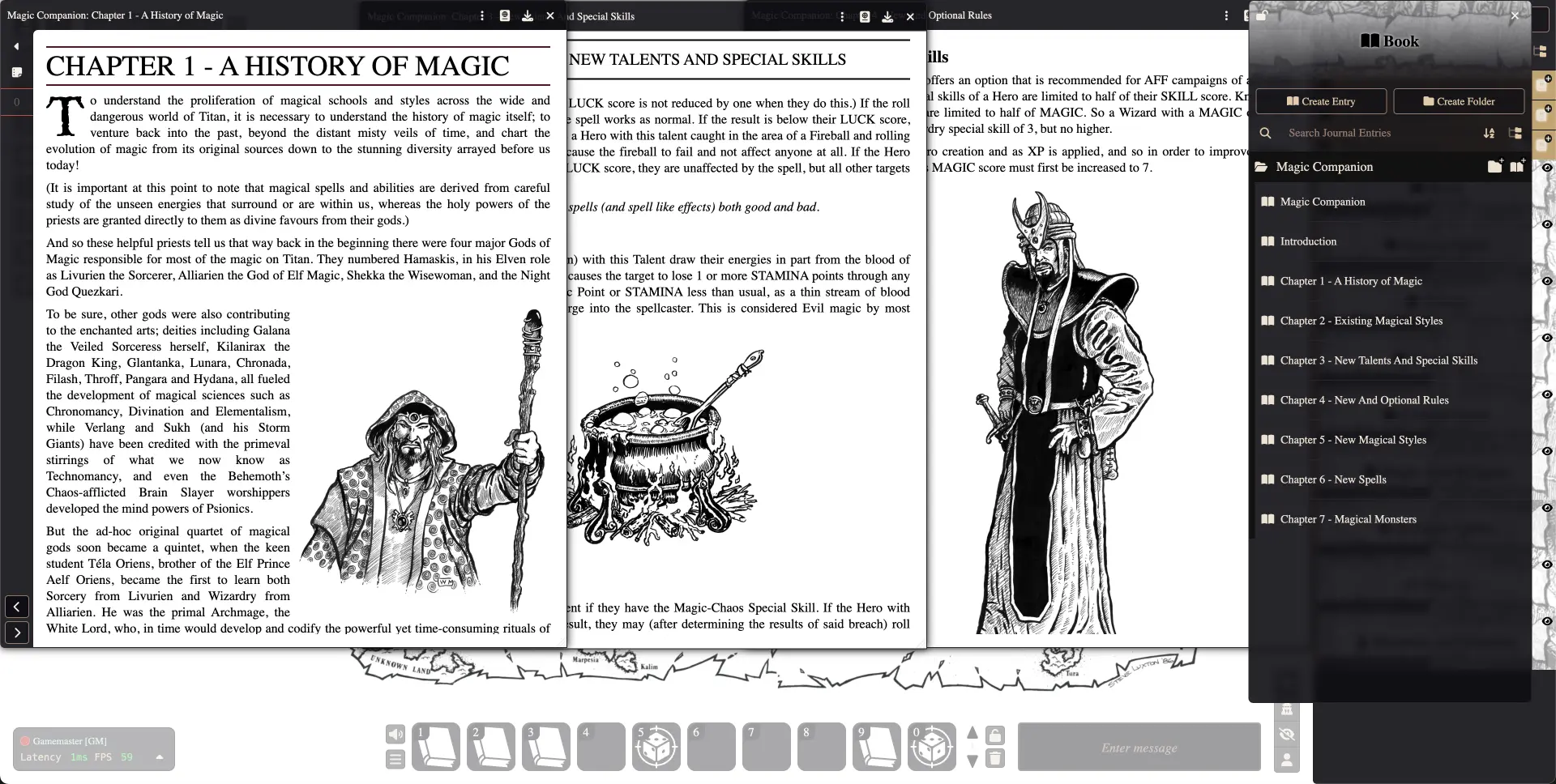Screen dimensions: 1556x784
Task: Click the Create Entry button
Action: point(1321,101)
